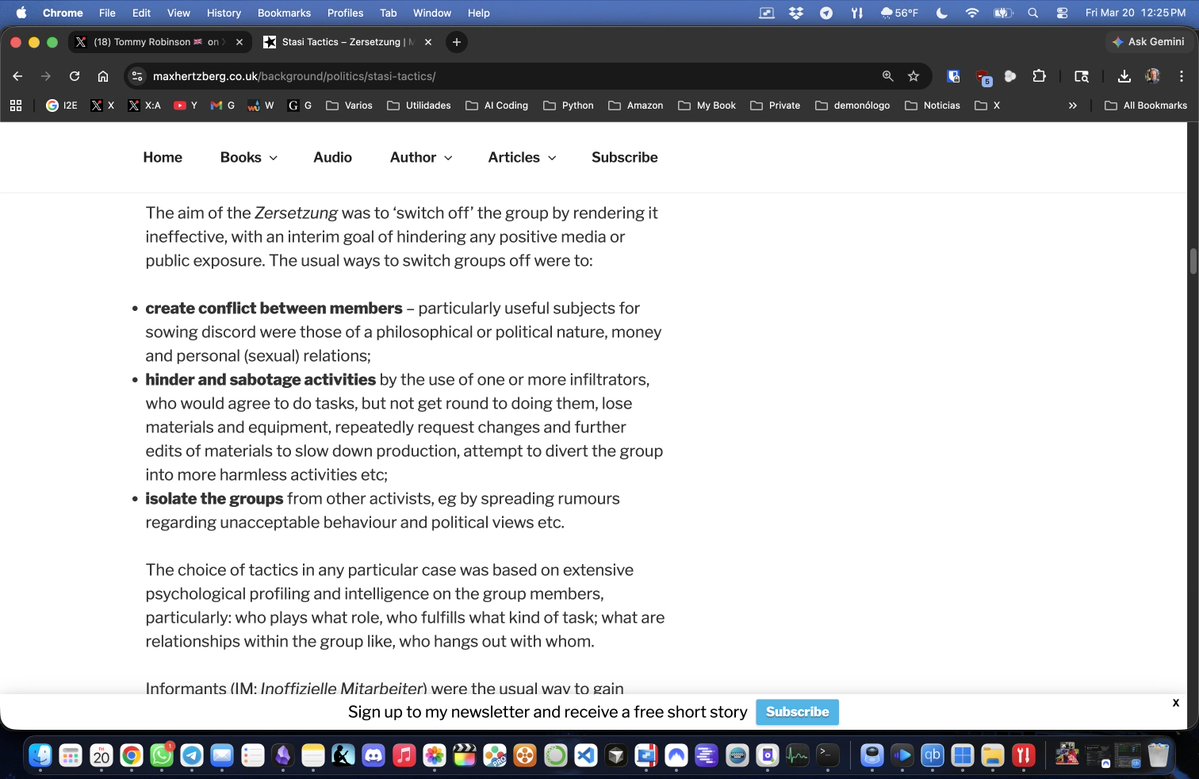This screenshot has width=1199, height=779.
Task: Open the Trash in the dock
Action: click(1159, 755)
